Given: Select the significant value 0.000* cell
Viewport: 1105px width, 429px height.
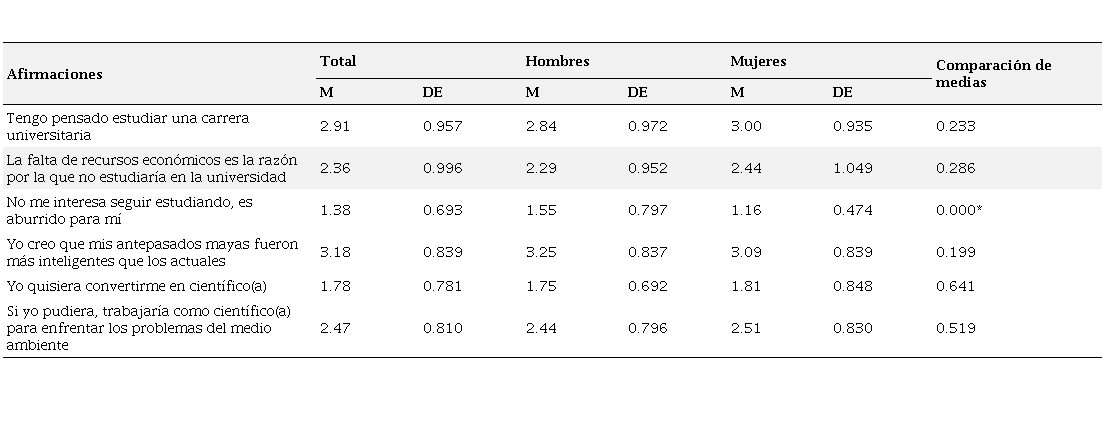Looking at the screenshot, I should 958,210.
